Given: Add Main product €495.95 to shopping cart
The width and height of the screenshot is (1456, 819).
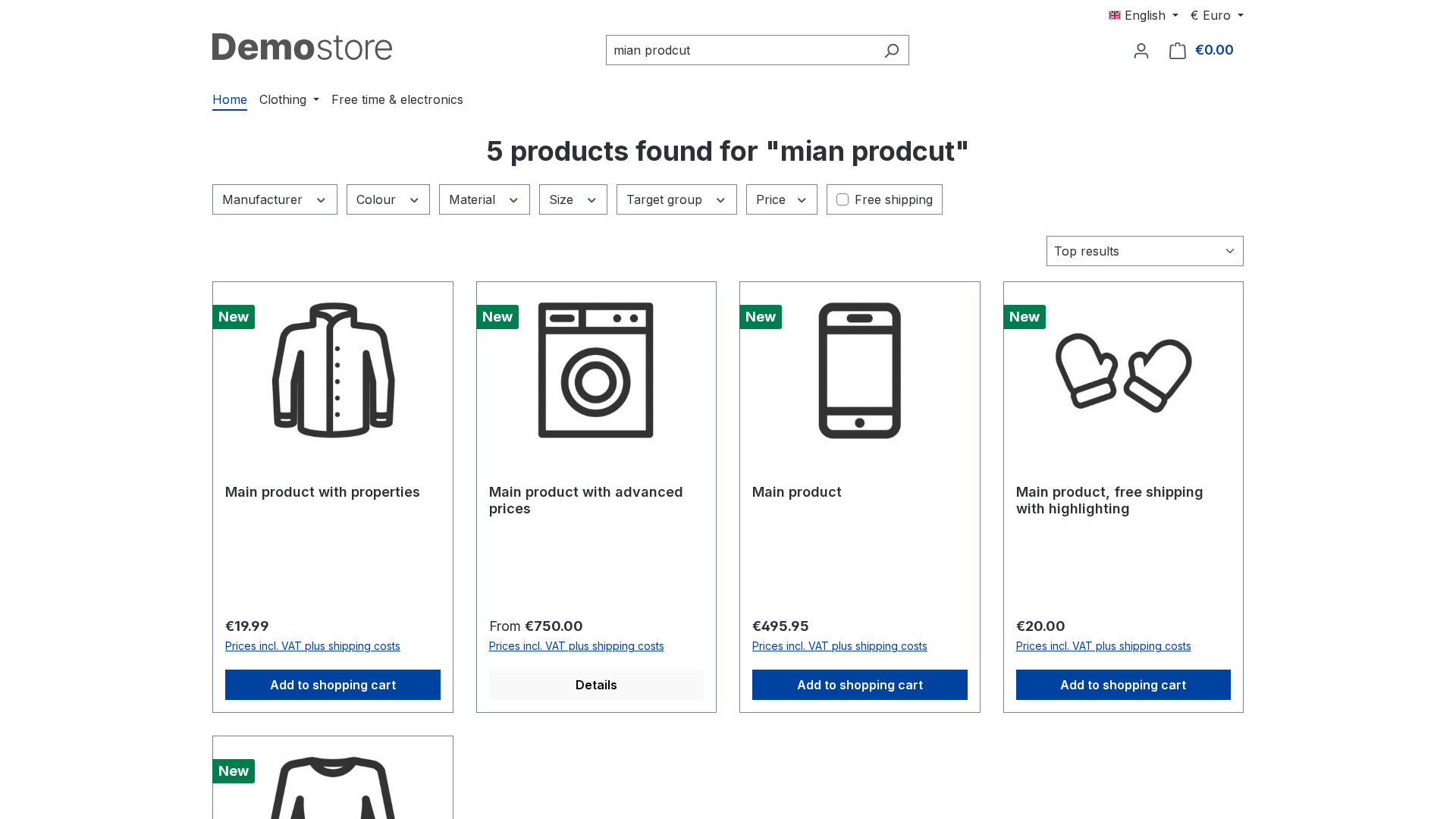Looking at the screenshot, I should pyautogui.click(x=859, y=685).
